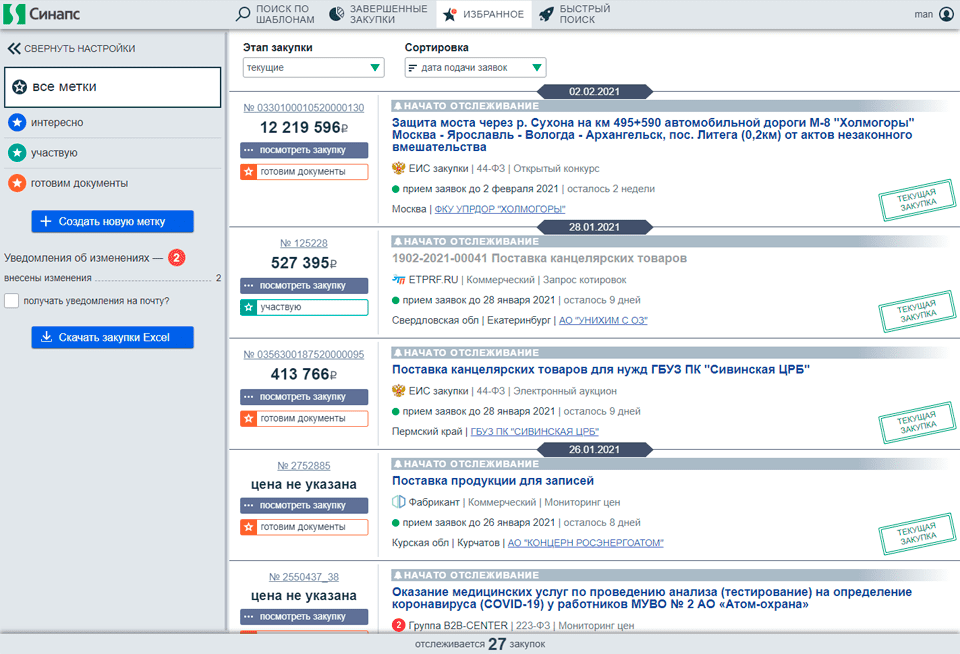
Task: Open customer link ФКУ УПРДОР "ХОЛМОГОРЫ"
Action: 500,209
